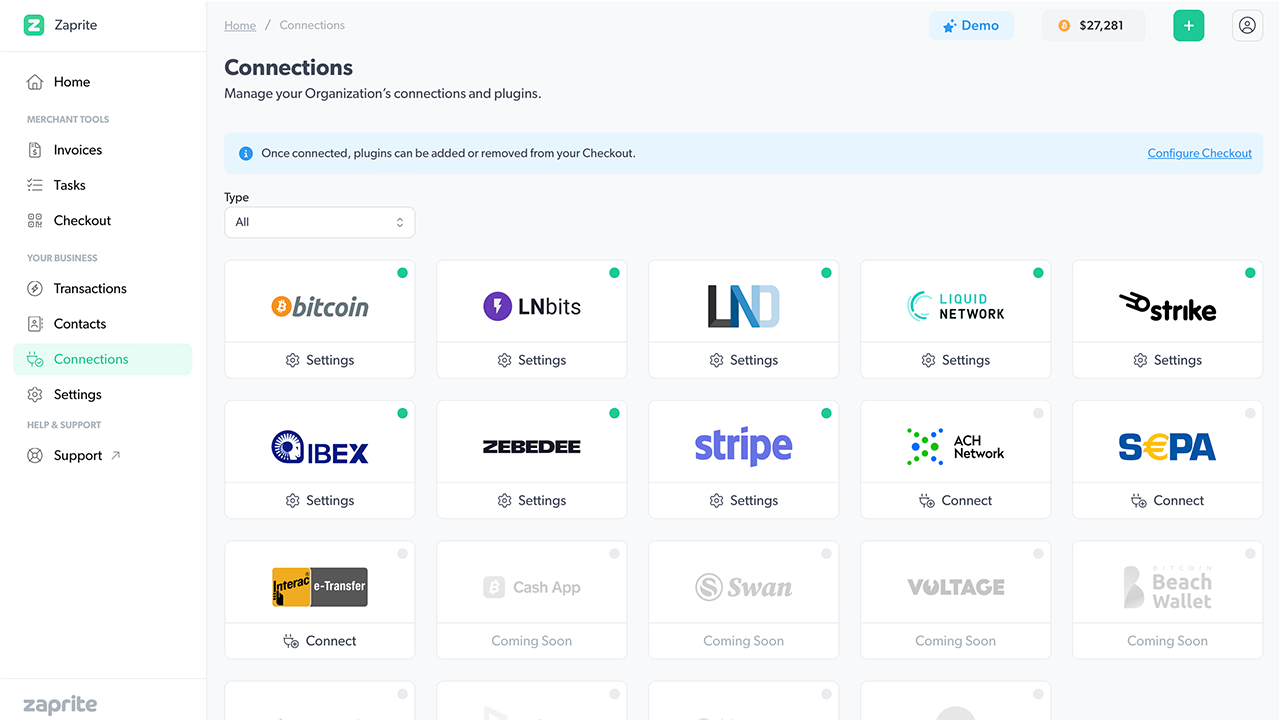Open Settings for Strike

pyautogui.click(x=1168, y=360)
